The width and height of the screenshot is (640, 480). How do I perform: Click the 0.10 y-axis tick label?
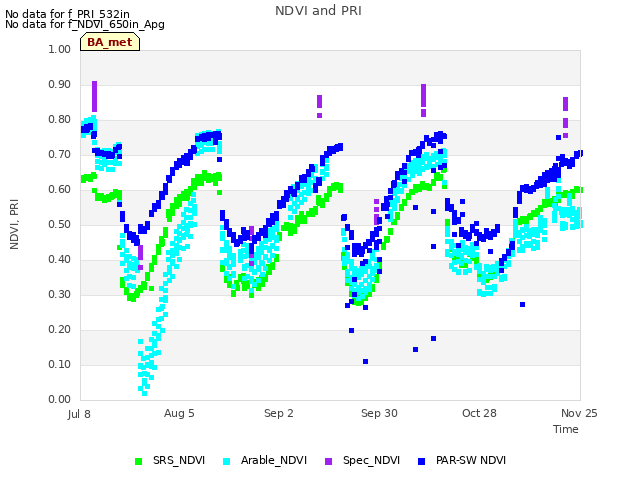pos(60,364)
